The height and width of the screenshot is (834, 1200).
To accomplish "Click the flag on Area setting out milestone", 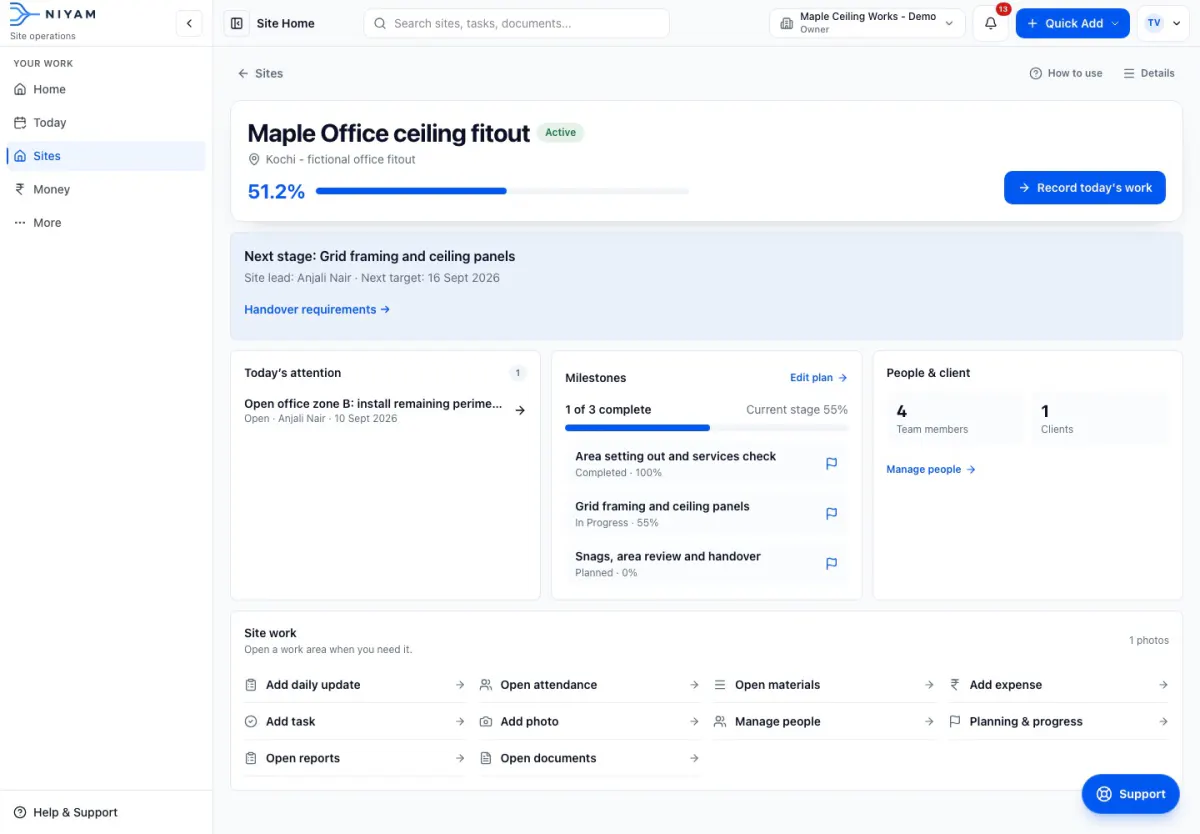I will coord(831,464).
